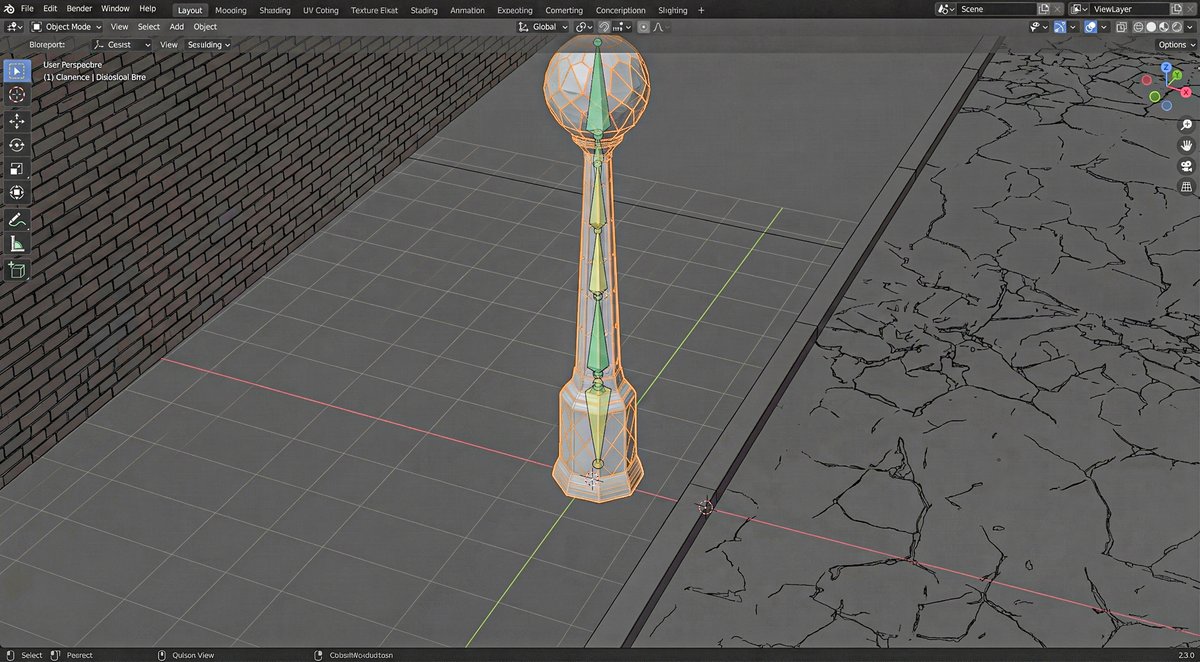Open the Options dropdown

1174,45
